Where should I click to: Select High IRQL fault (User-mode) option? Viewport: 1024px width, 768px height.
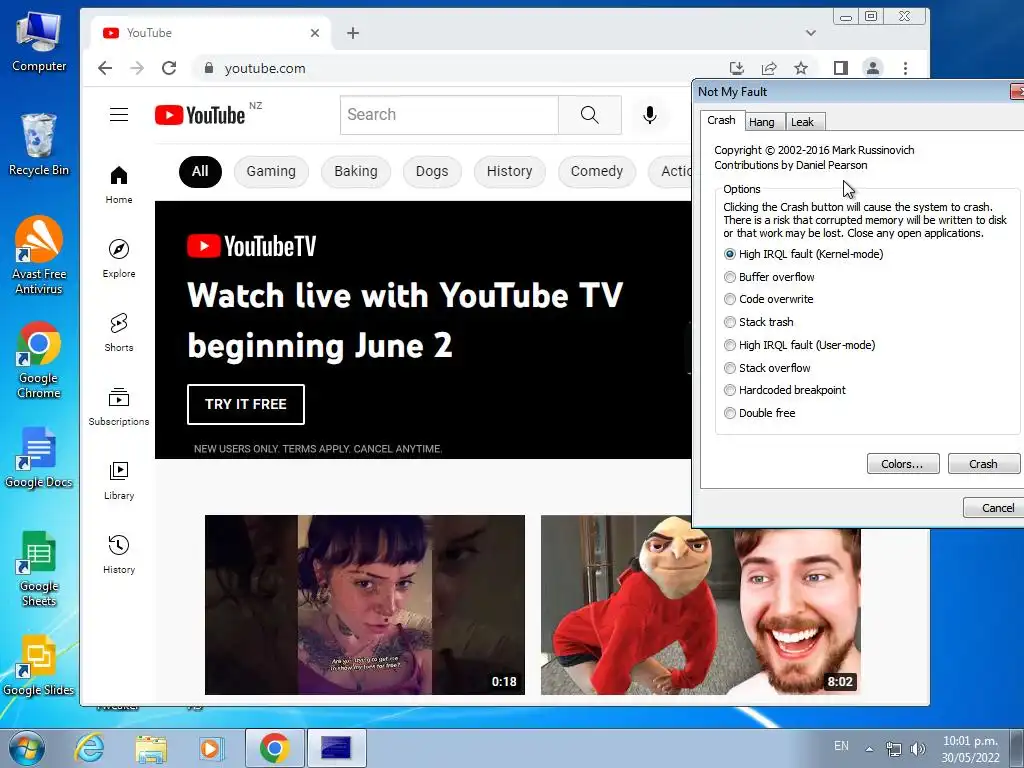click(x=800, y=345)
